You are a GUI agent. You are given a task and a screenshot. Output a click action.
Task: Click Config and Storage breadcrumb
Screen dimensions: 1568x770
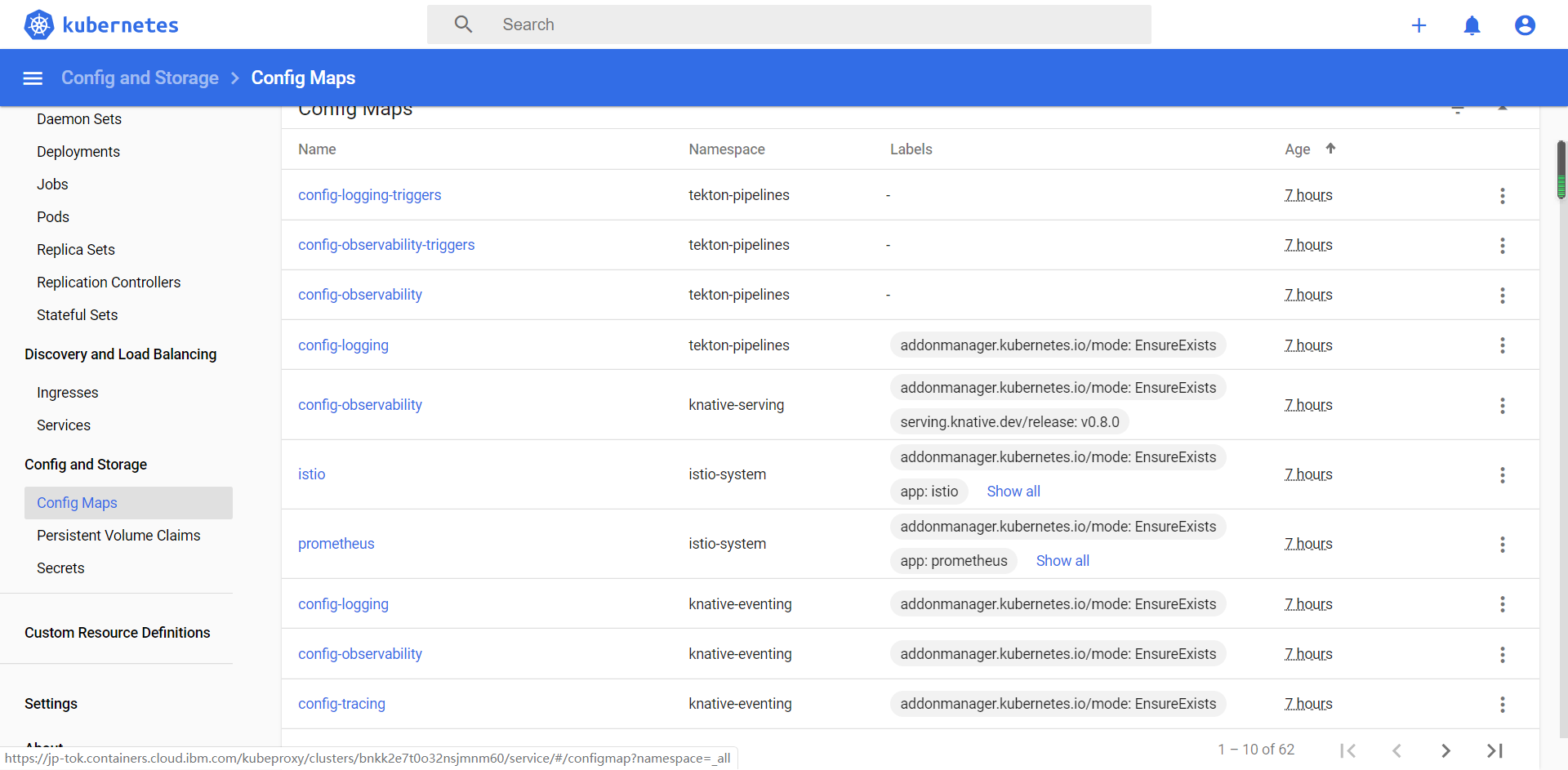(x=140, y=78)
